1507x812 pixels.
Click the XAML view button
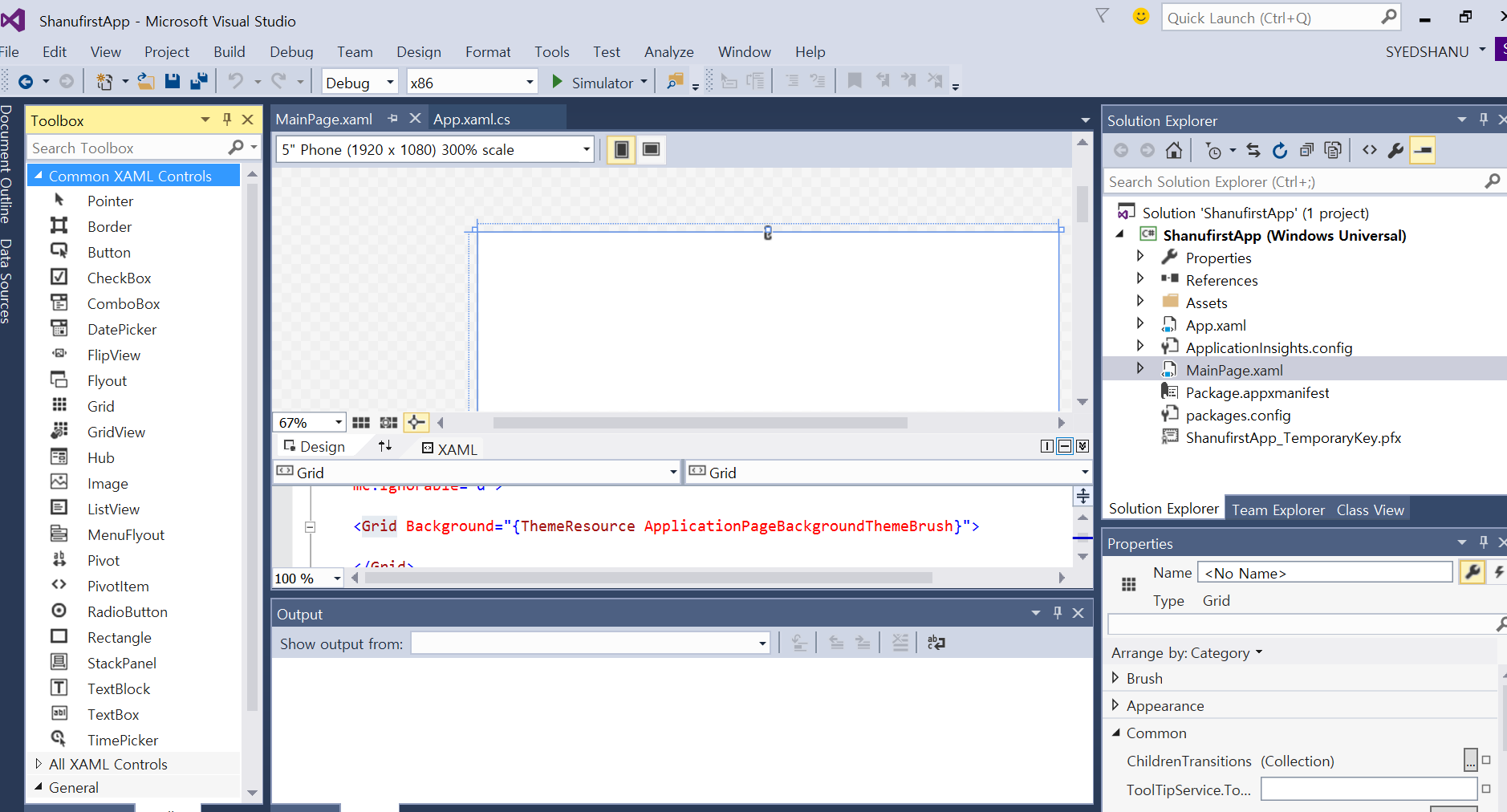[x=450, y=449]
